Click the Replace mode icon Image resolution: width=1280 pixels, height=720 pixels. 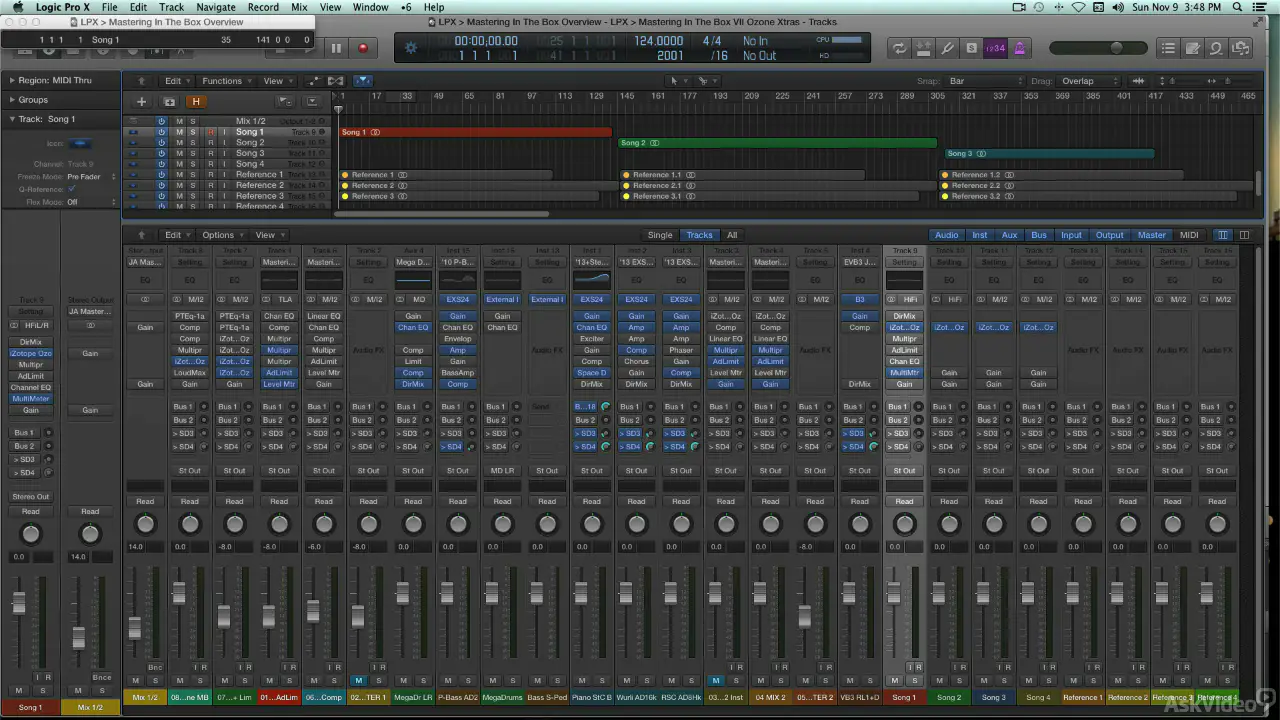tap(923, 48)
